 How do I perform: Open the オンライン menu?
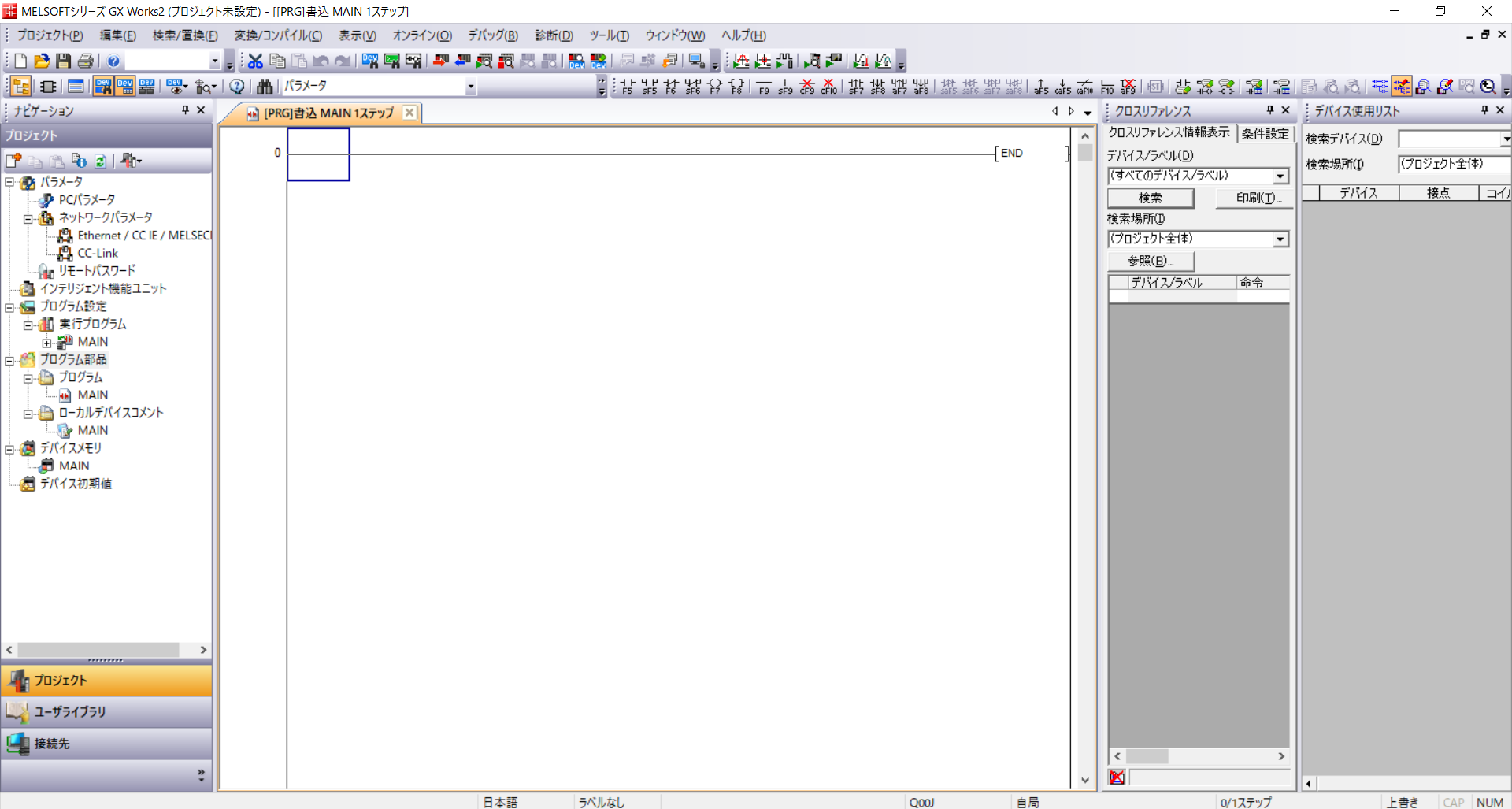click(x=421, y=35)
